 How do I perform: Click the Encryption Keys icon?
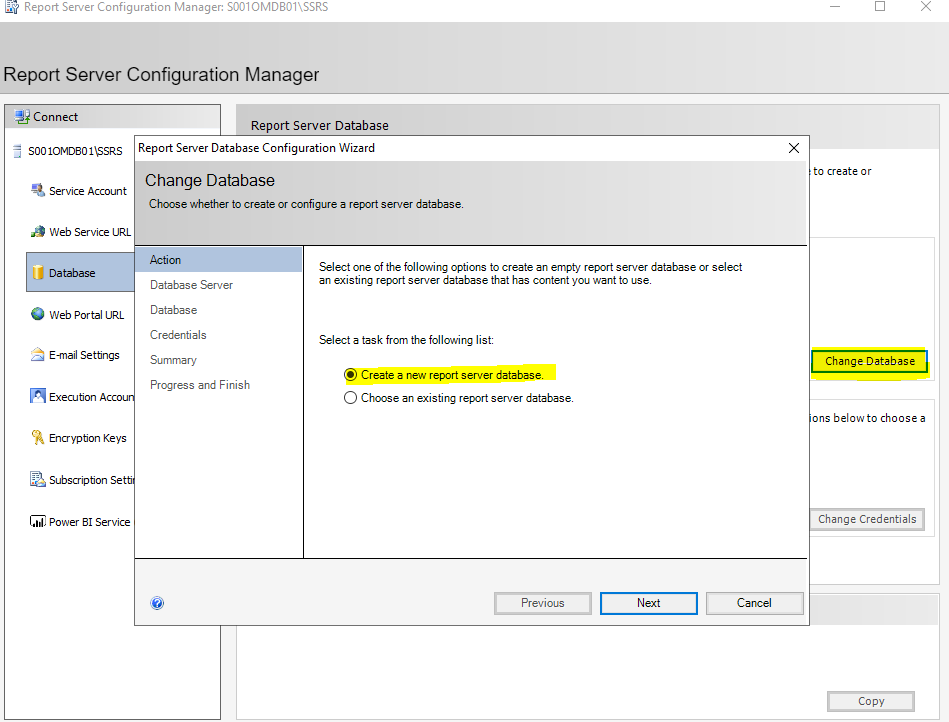click(38, 437)
